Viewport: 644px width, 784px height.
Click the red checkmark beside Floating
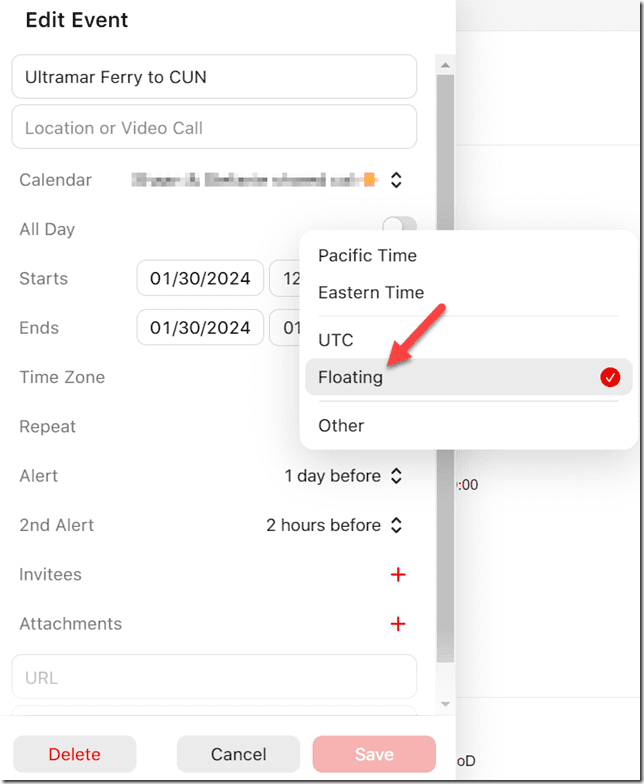point(610,377)
